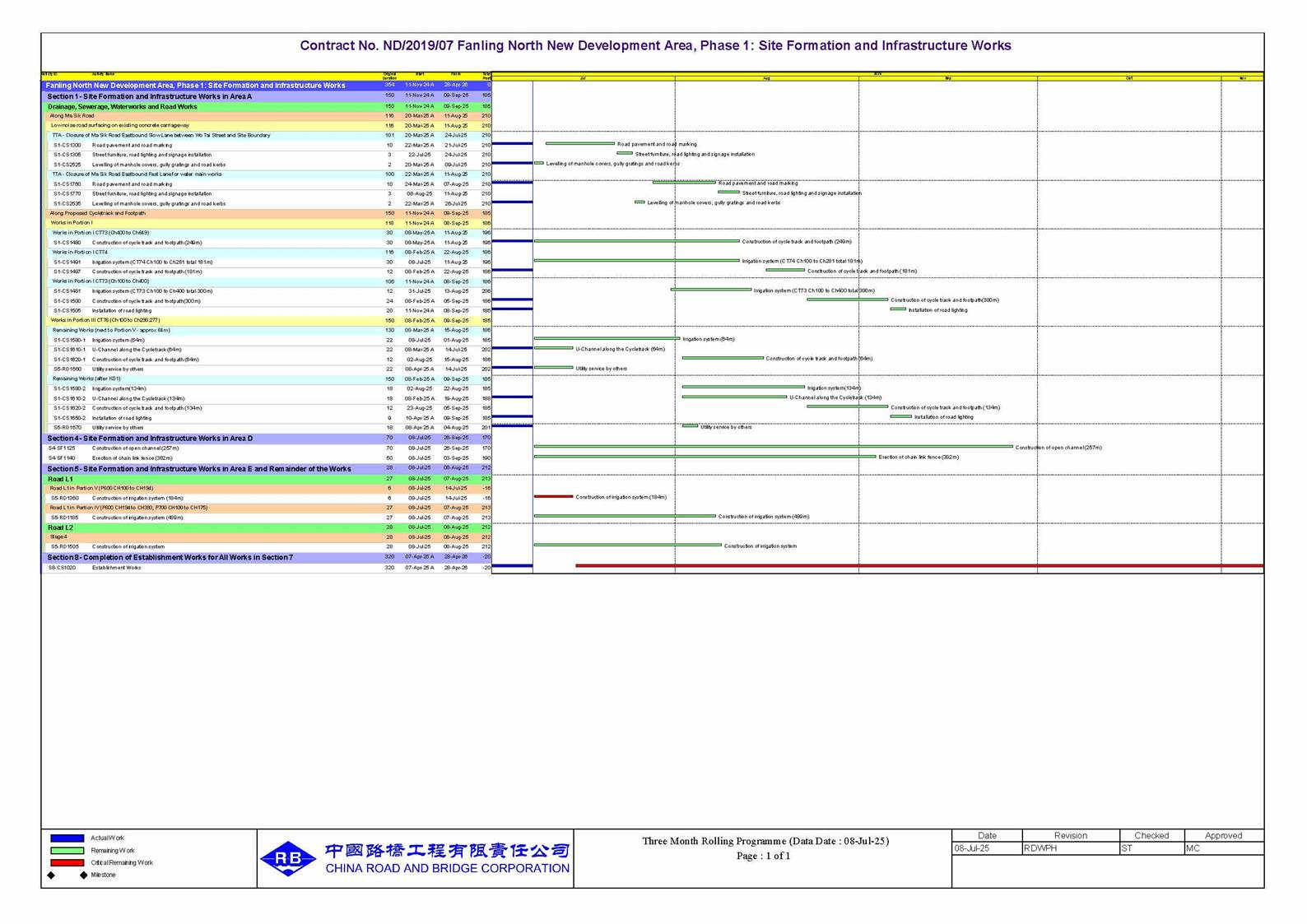This screenshot has width=1307, height=924.
Task: Click activity ID S1-CS1770
Action: pos(67,194)
